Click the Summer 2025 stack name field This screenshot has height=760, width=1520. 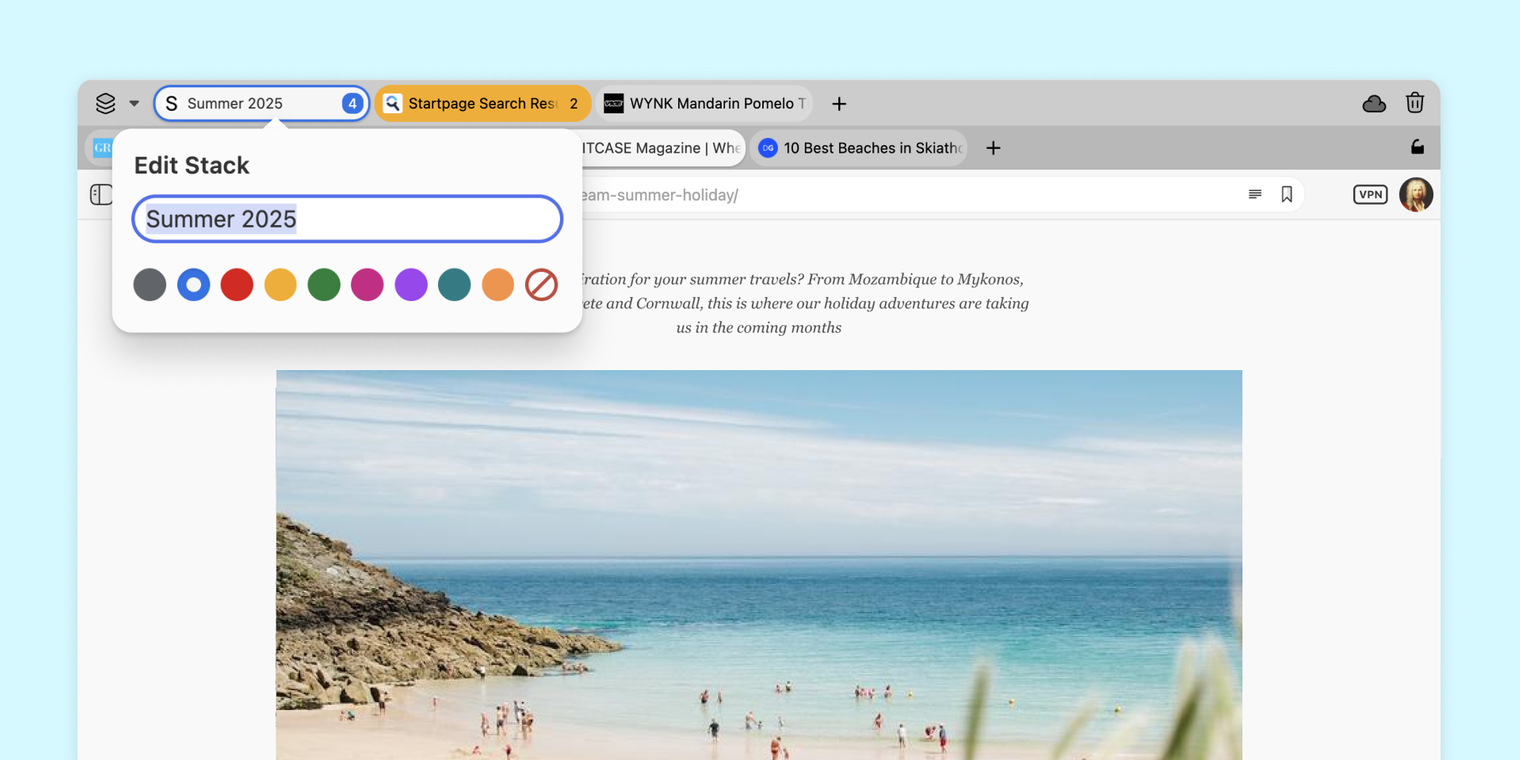[347, 219]
